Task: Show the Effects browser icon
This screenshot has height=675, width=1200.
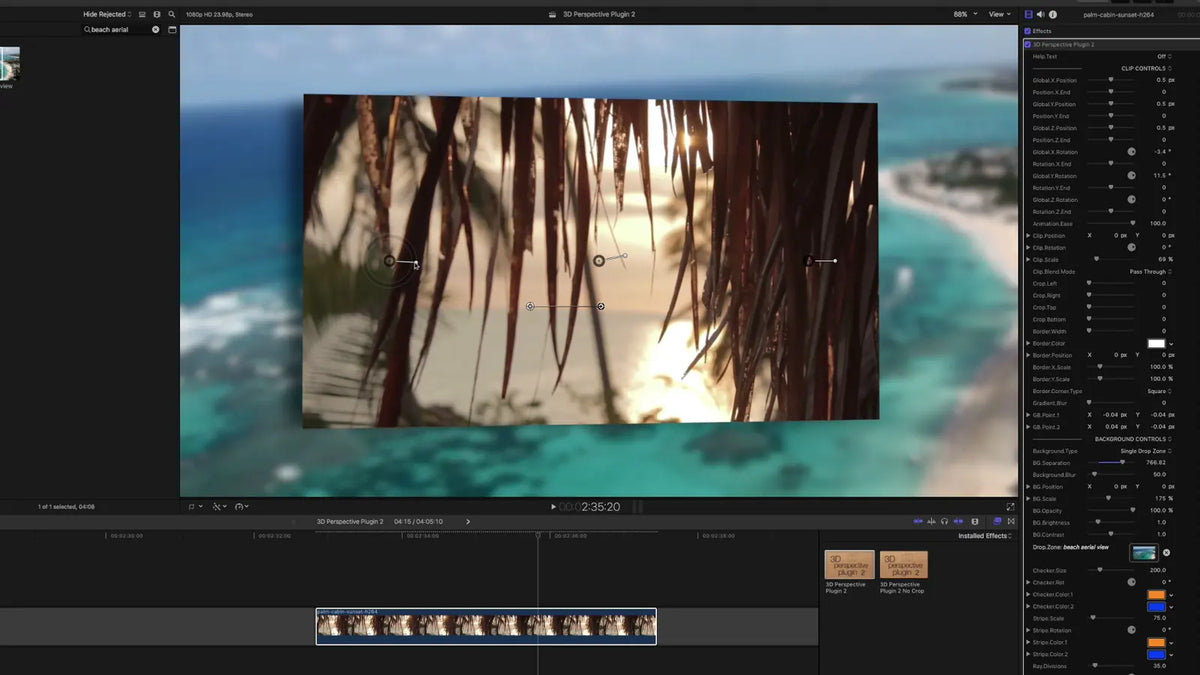Action: click(x=997, y=521)
